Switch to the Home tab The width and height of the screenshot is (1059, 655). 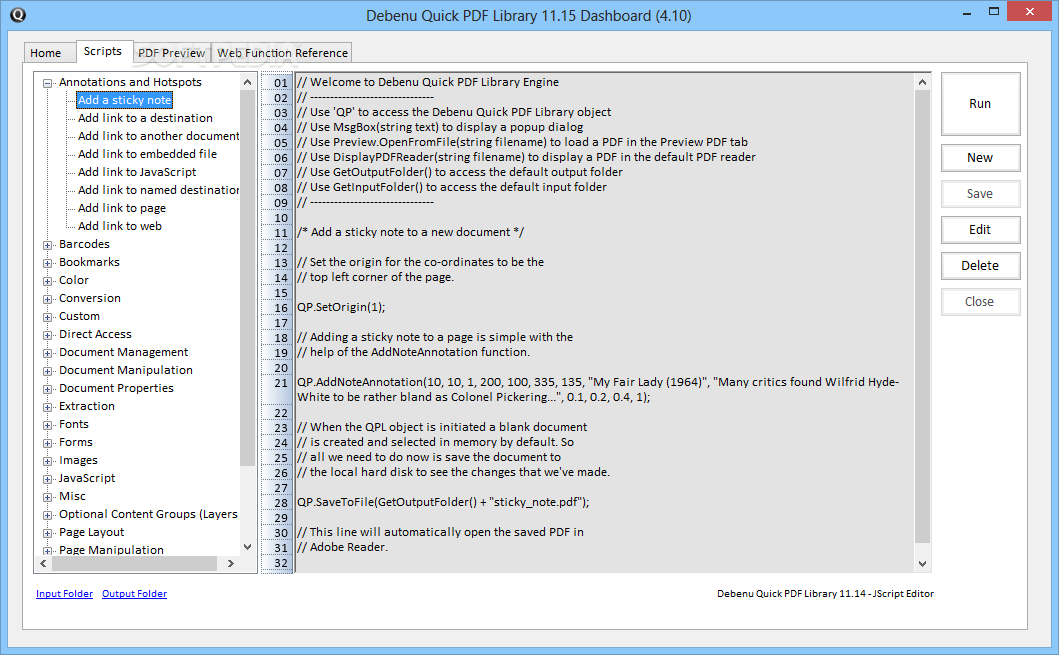pos(47,52)
